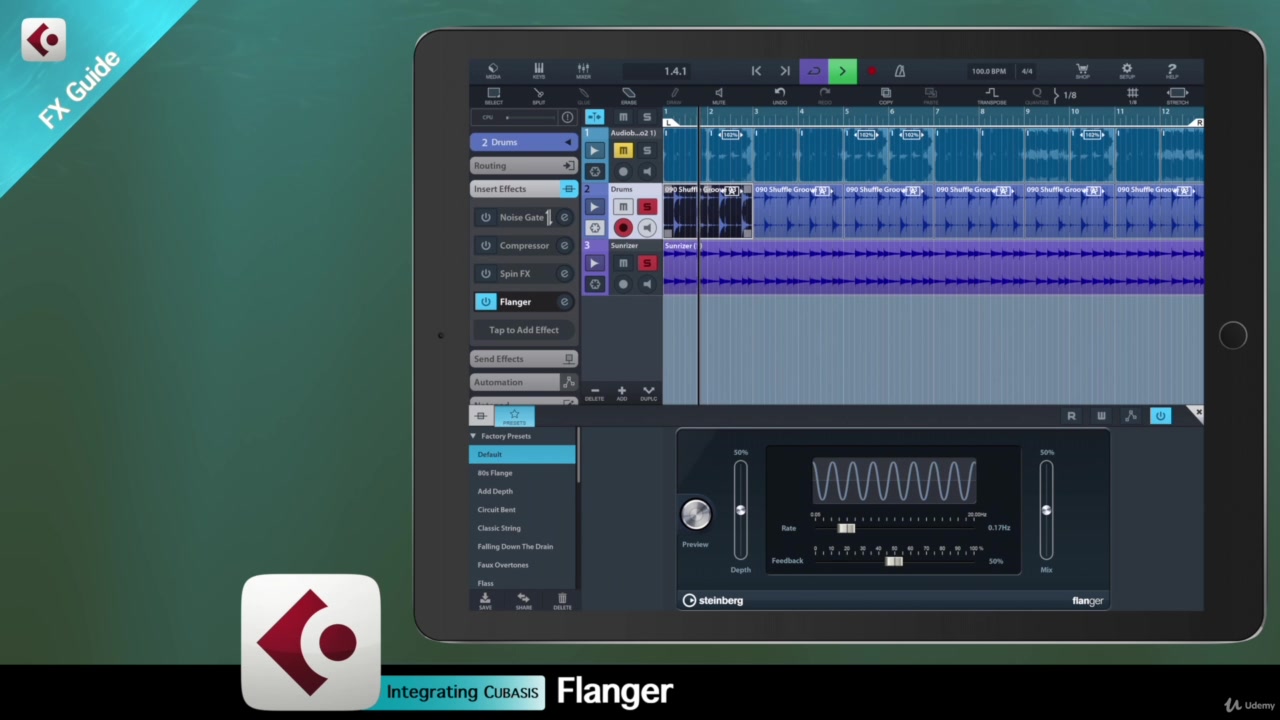Viewport: 1280px width, 720px height.
Task: Unsolo the Drums track red S
Action: point(646,206)
